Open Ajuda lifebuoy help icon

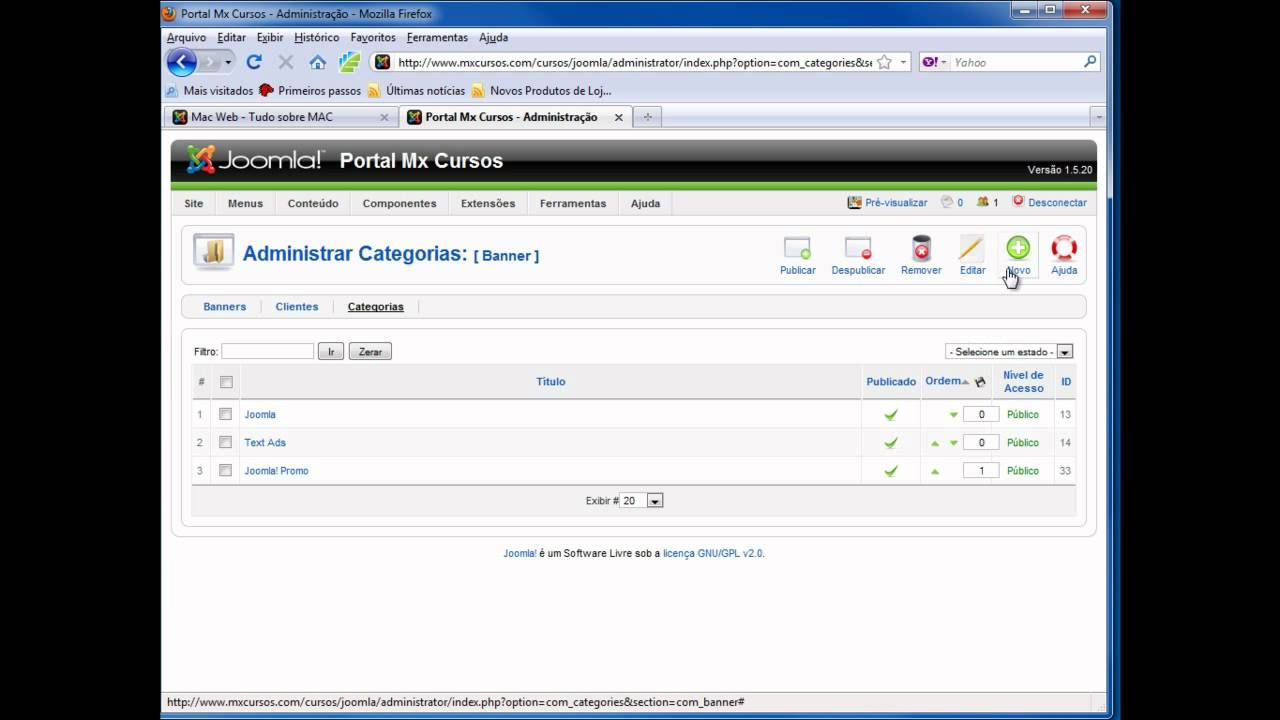pos(1064,249)
